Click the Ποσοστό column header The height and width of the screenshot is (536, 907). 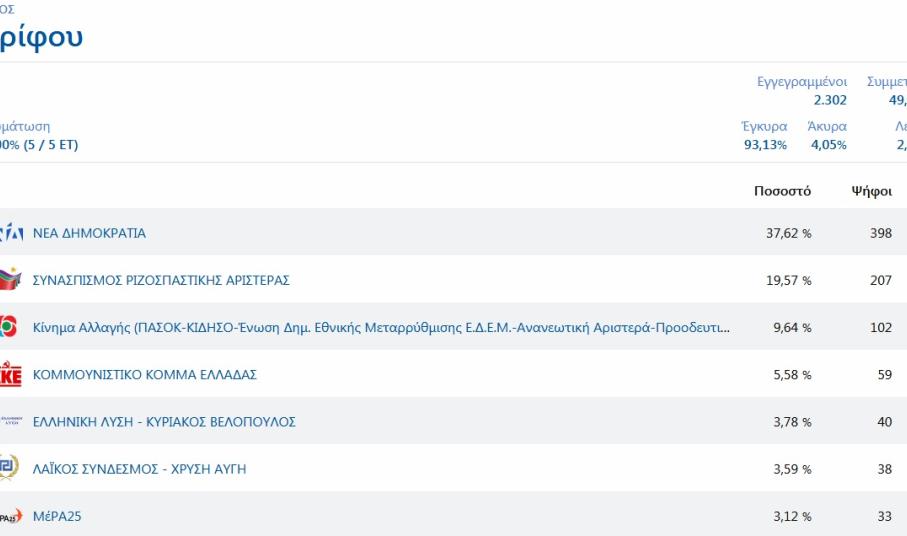pyautogui.click(x=782, y=191)
